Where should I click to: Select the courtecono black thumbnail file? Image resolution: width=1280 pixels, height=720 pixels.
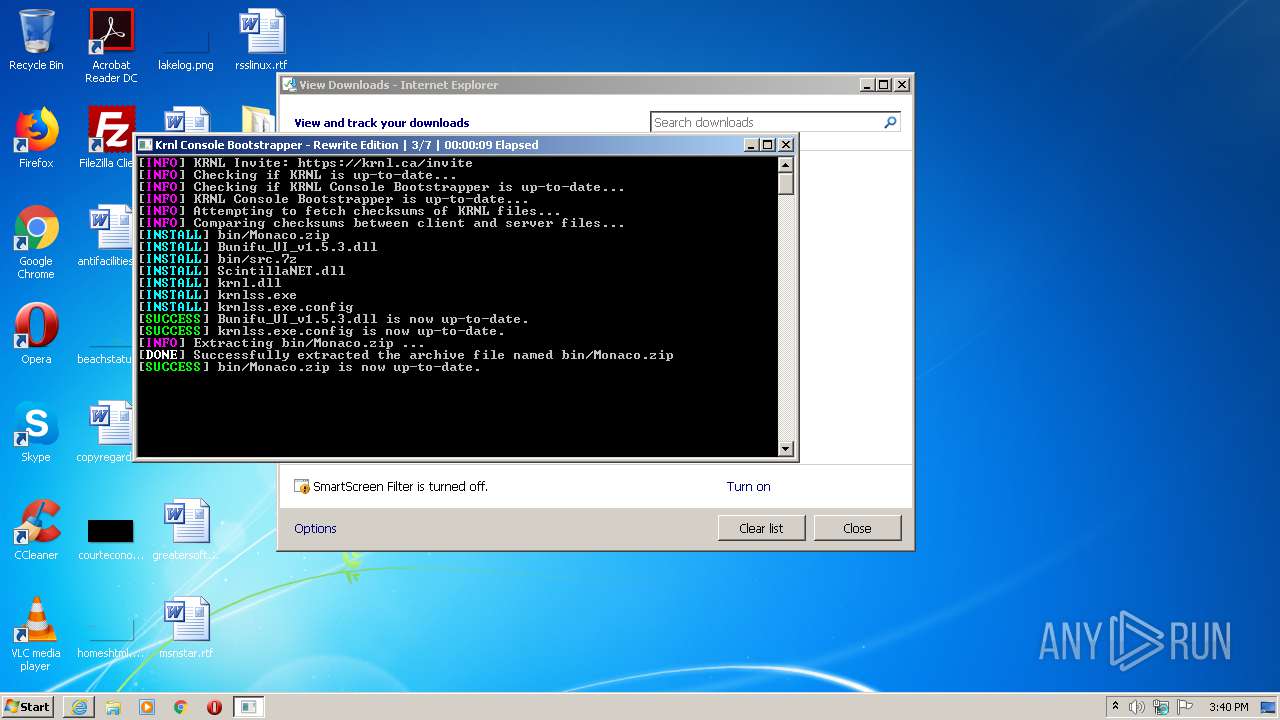(x=110, y=538)
